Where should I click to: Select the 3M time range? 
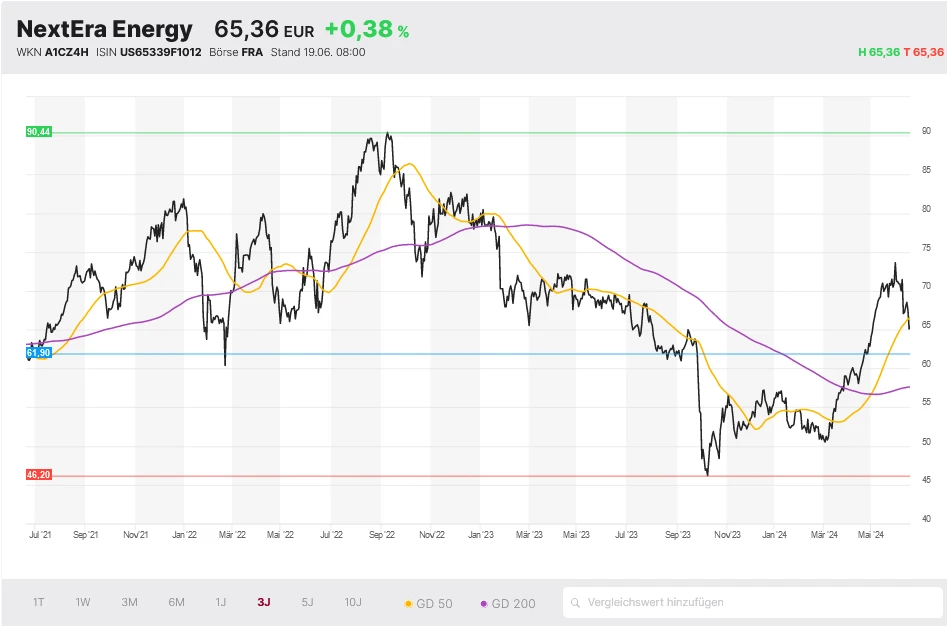pos(129,602)
